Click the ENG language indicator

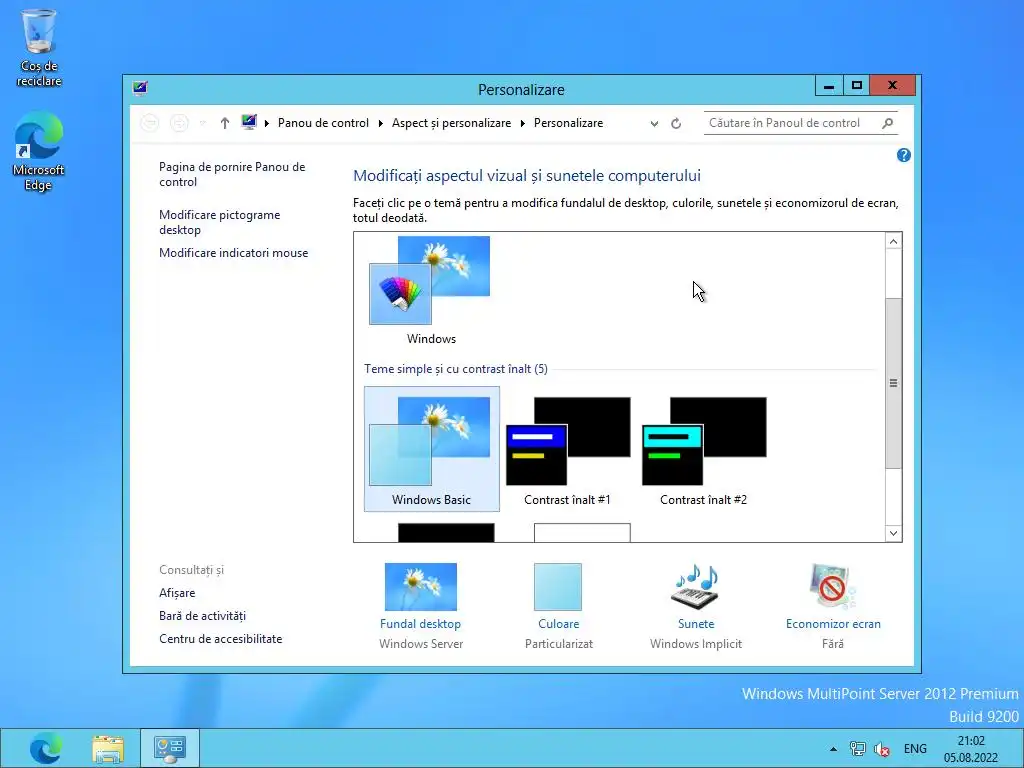(x=915, y=749)
